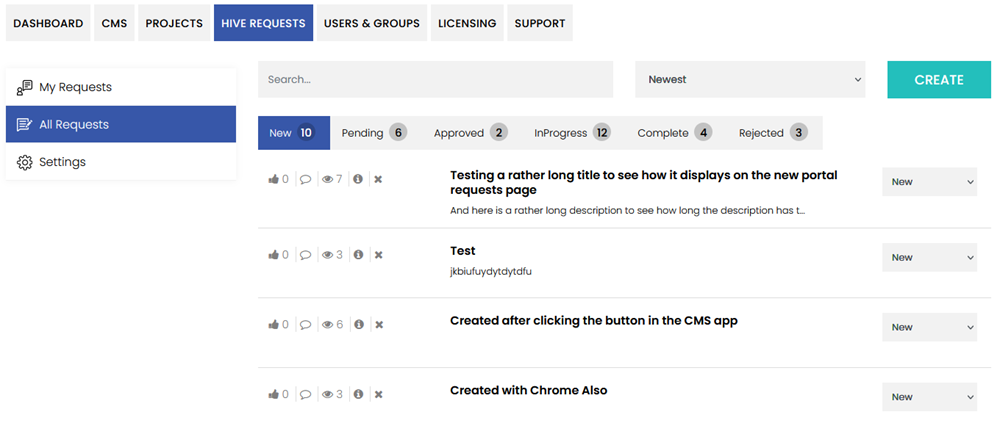Open the Settings gear in sidebar

(x=26, y=162)
